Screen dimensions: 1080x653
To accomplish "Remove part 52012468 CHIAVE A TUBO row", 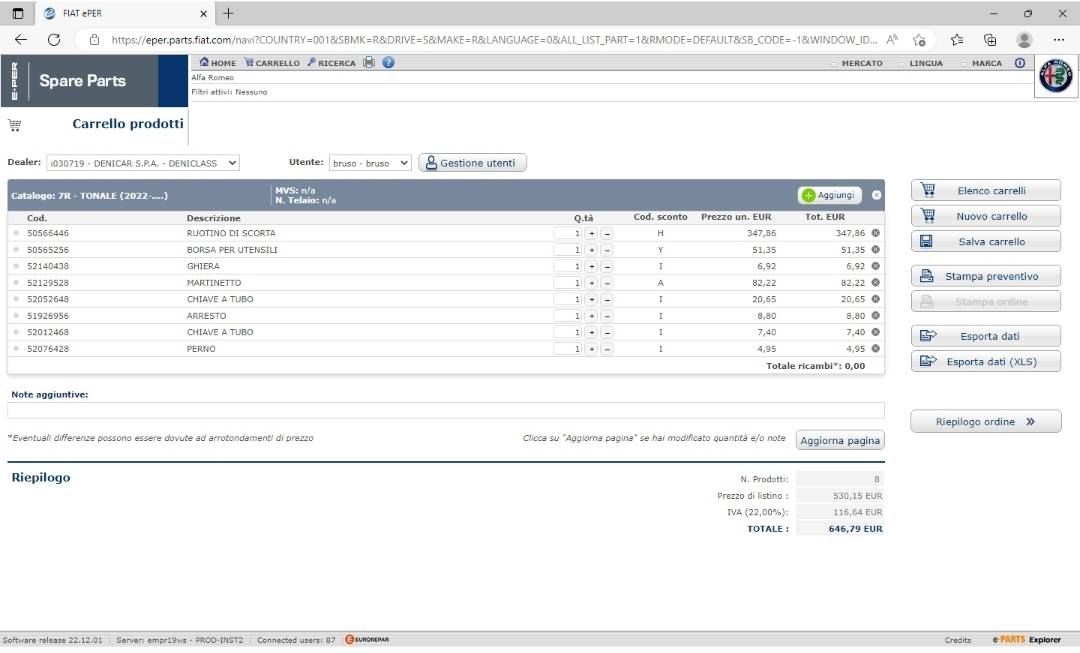I will [875, 332].
